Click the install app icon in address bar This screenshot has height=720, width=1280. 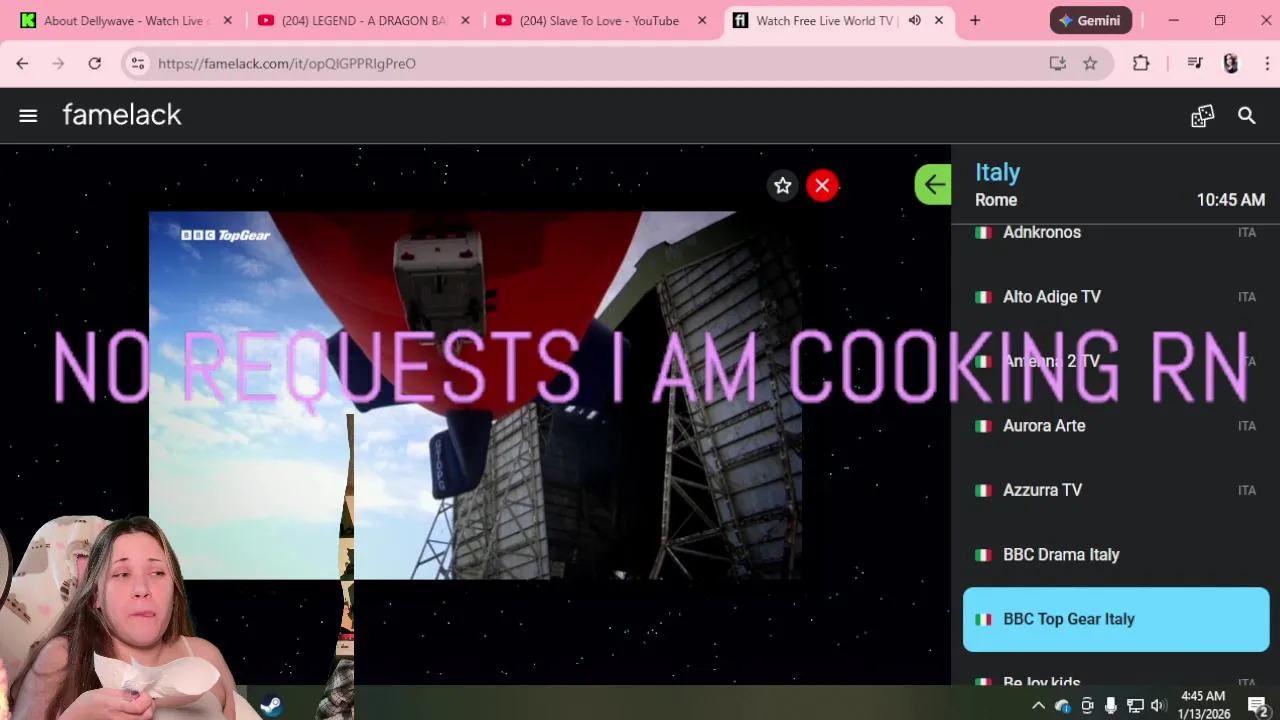point(1057,63)
